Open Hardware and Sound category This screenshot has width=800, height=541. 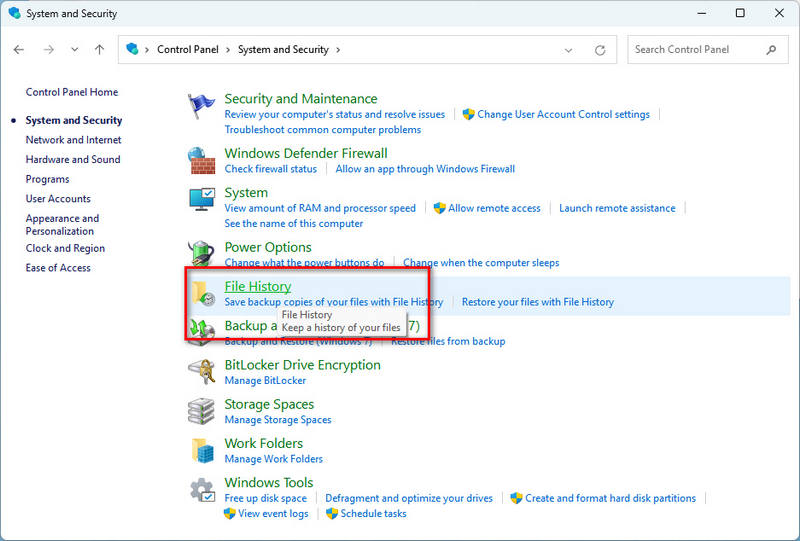pyautogui.click(x=73, y=159)
